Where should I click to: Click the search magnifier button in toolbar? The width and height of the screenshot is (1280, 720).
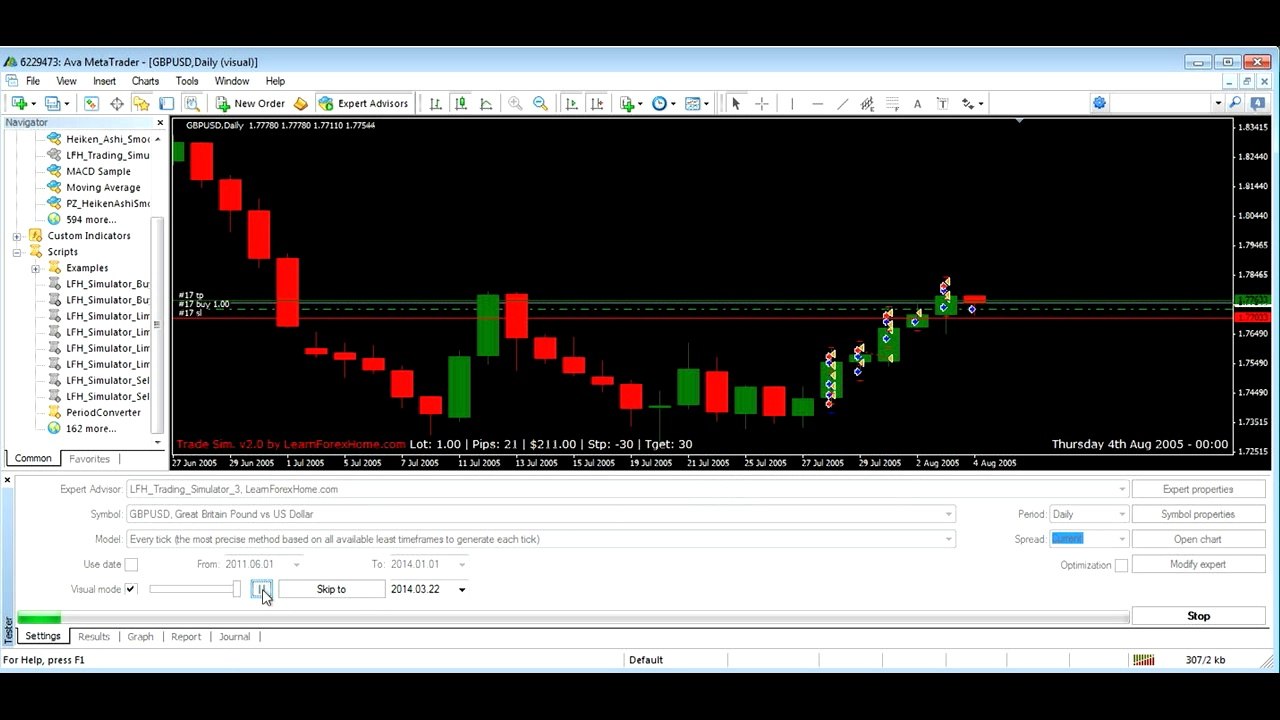(1235, 103)
